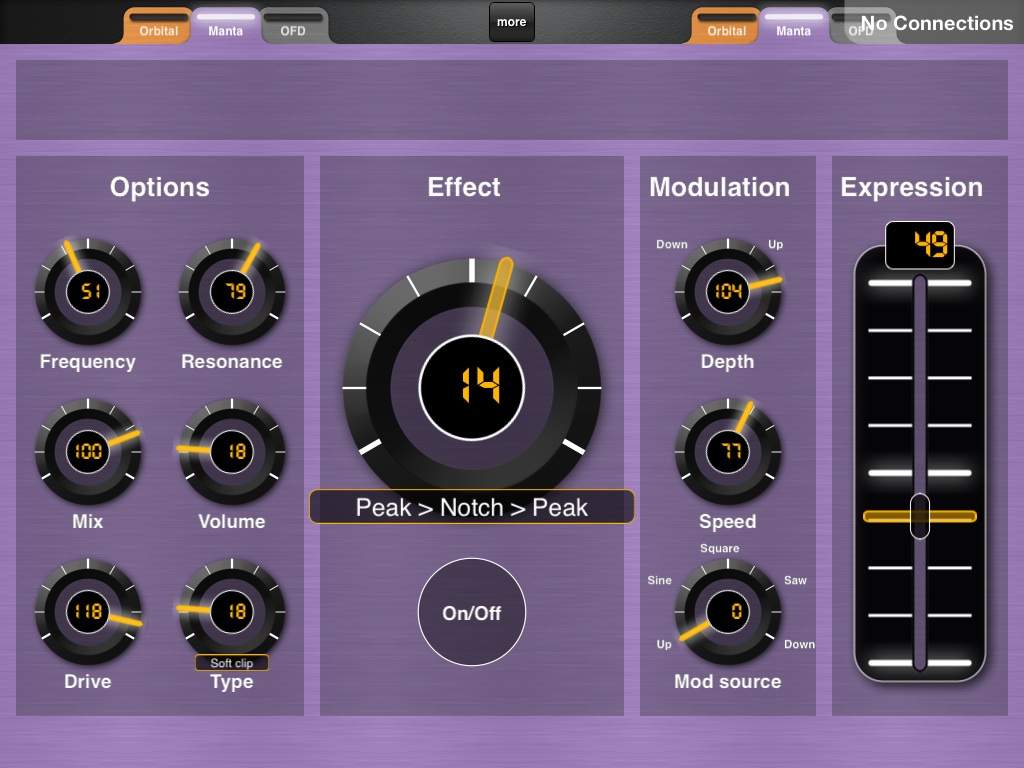Click the Saw label at Mod source
Screen dimensions: 1024x768
795,580
